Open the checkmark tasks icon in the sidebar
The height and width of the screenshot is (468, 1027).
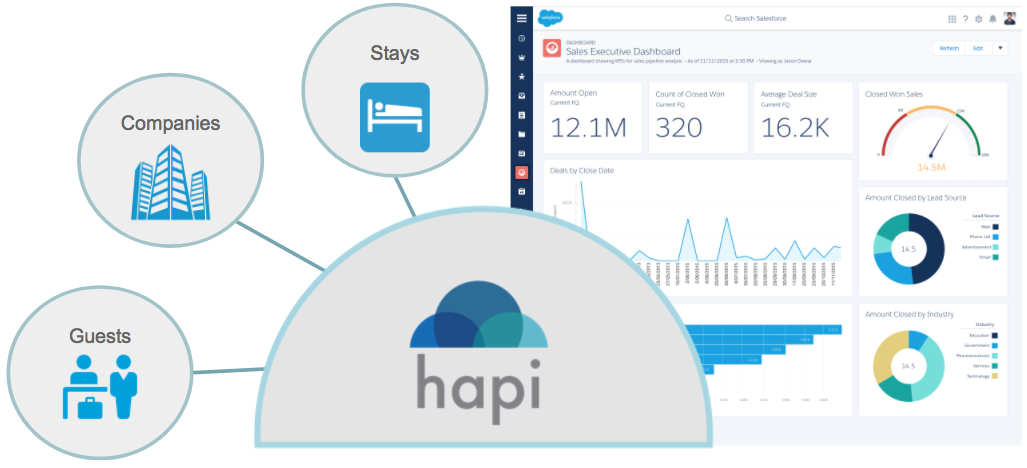[x=521, y=96]
